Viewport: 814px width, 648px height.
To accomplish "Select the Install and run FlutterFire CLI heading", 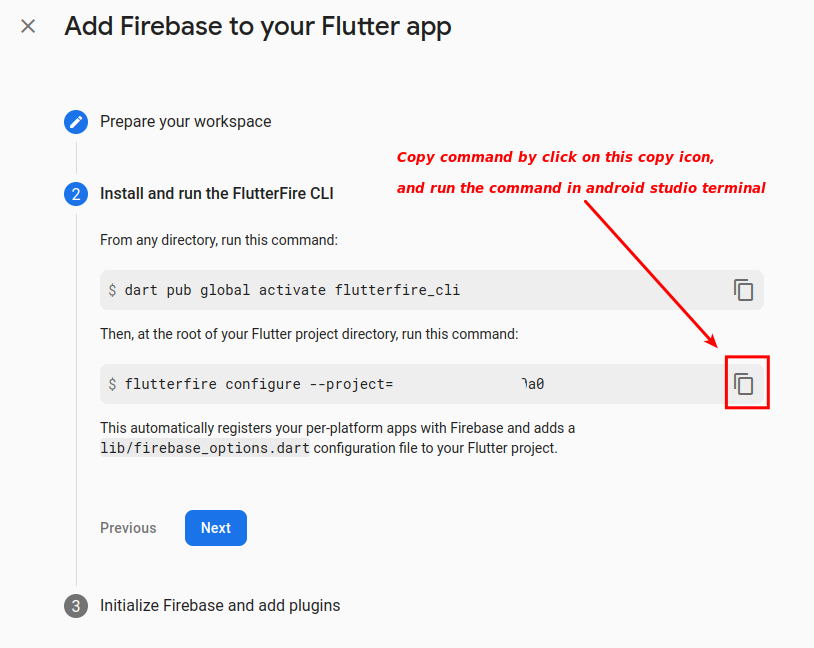I will 216,194.
